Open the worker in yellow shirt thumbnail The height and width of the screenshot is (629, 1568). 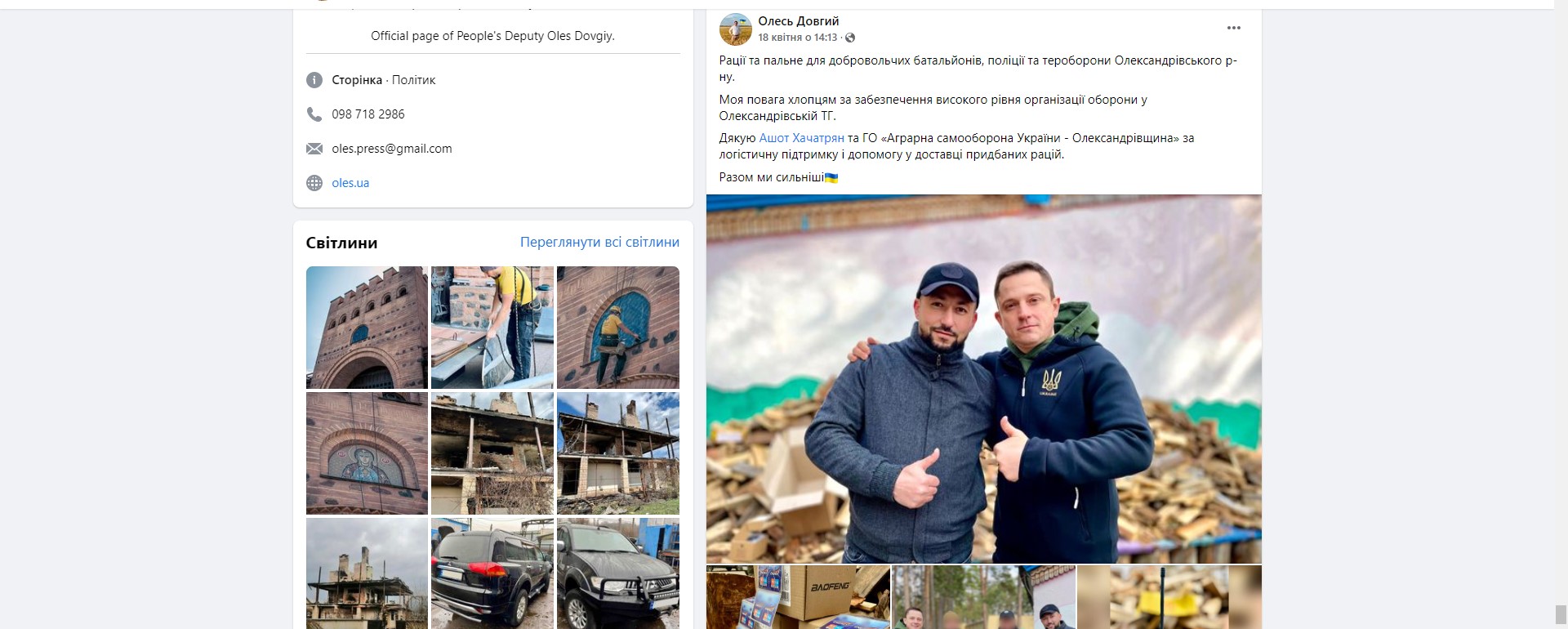click(492, 328)
